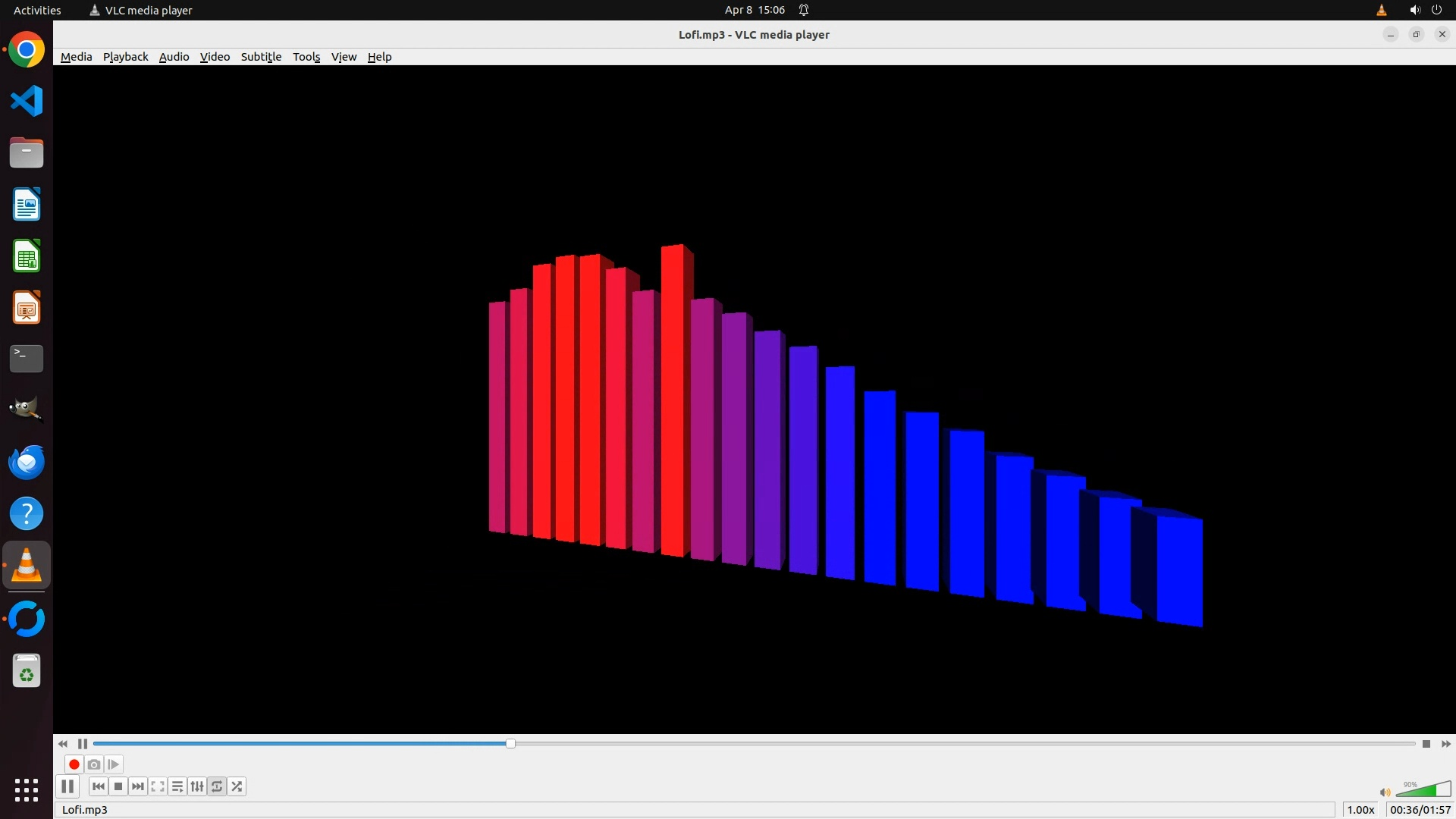This screenshot has width=1456, height=819.
Task: Toggle shuffle random playback
Action: 237,786
